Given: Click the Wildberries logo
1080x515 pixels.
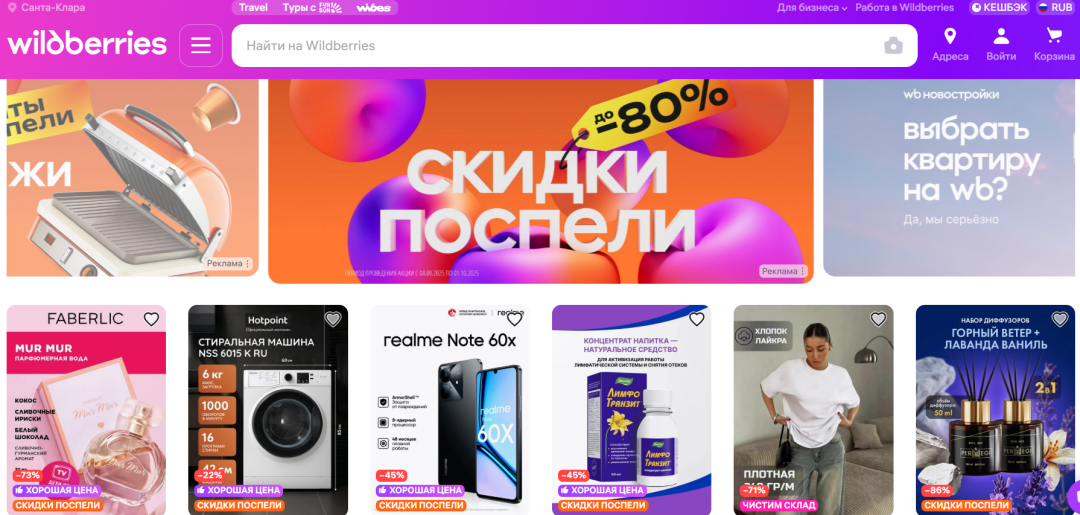Looking at the screenshot, I should point(87,44).
